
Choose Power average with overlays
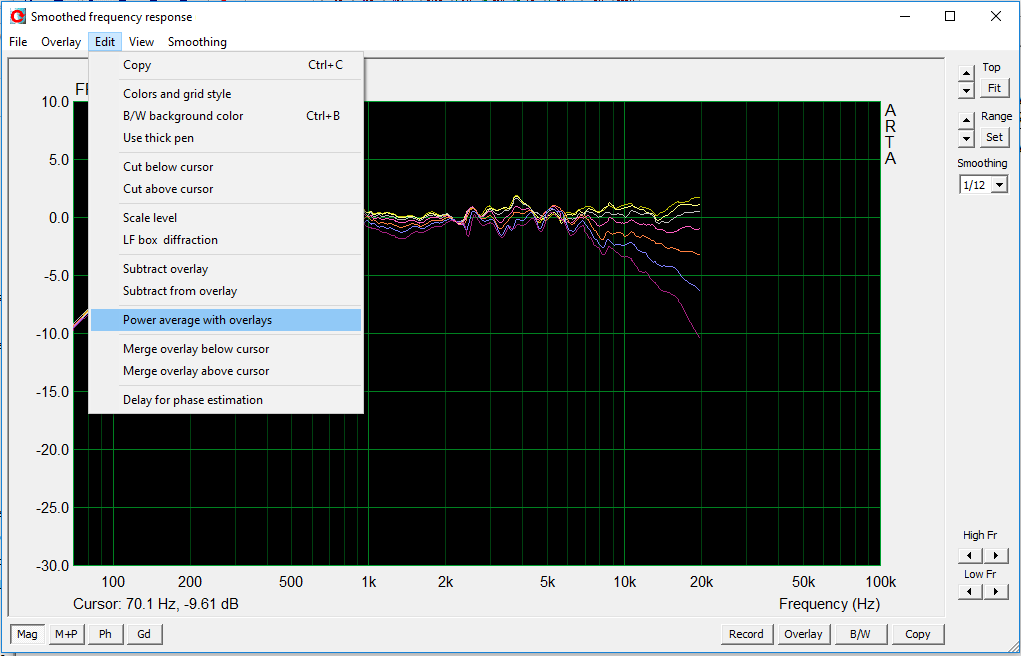tap(226, 320)
